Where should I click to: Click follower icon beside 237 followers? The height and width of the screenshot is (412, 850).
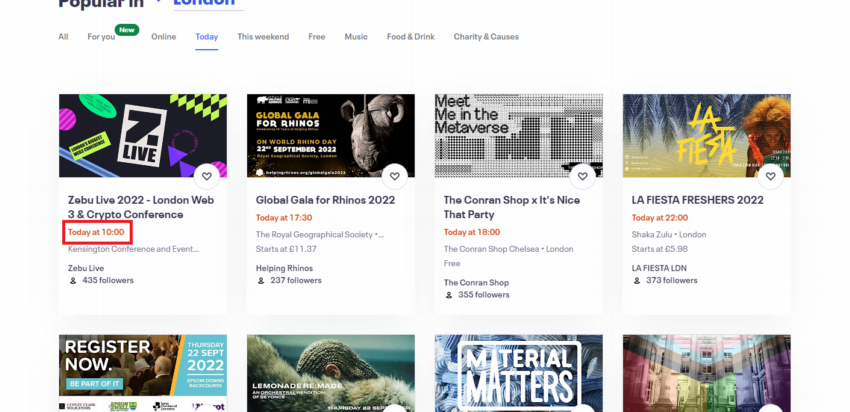(x=261, y=281)
